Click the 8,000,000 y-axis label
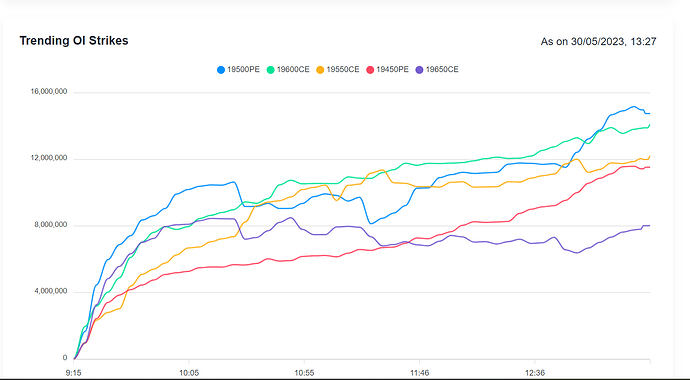 click(51, 225)
